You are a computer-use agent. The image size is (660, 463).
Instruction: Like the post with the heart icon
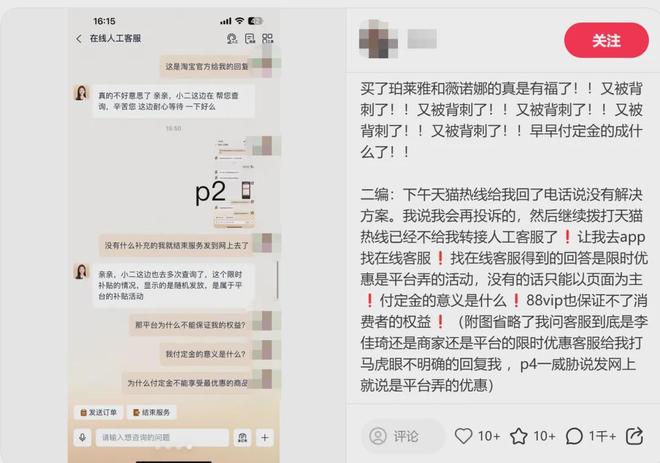click(x=463, y=436)
